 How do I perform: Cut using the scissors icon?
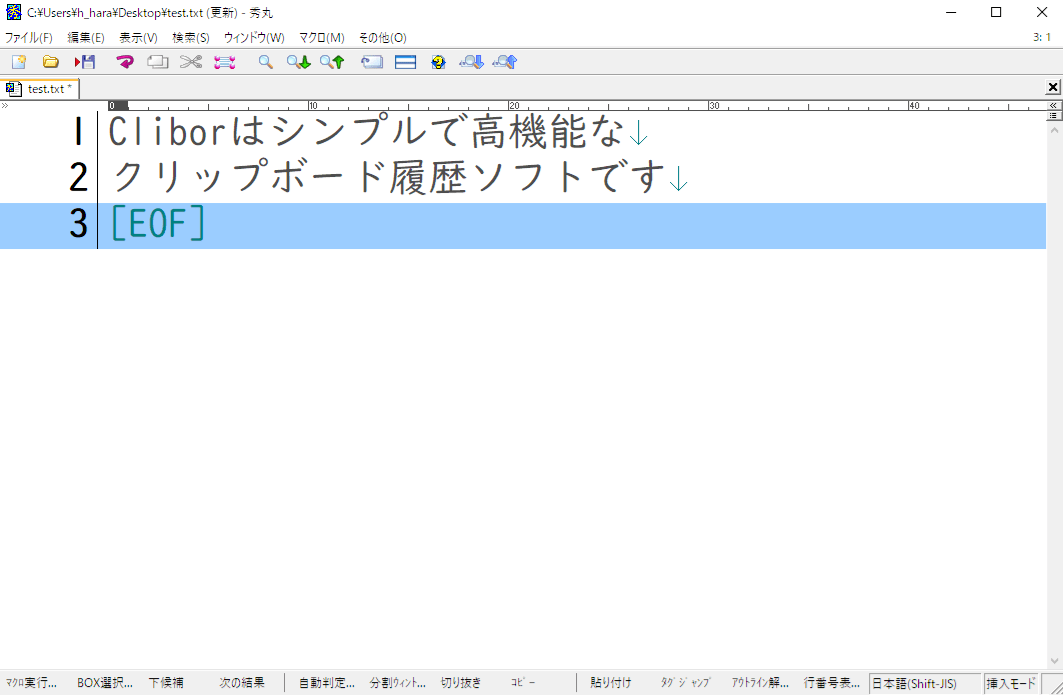click(191, 62)
